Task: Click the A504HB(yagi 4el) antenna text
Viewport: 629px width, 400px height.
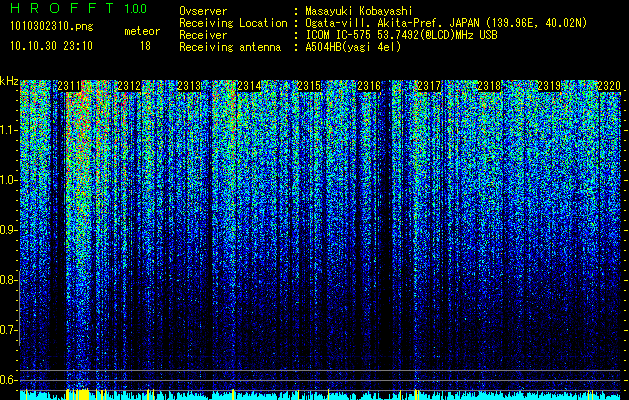Action: coord(353,47)
